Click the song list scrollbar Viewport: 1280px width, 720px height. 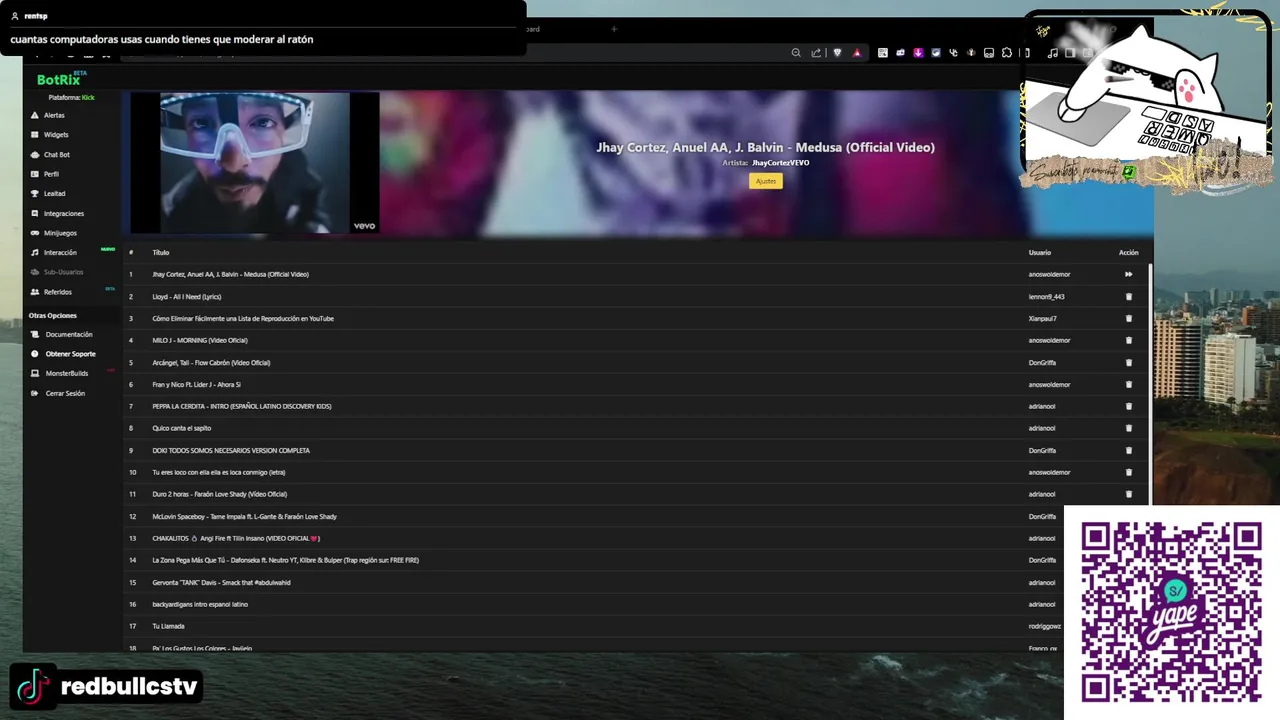1151,385
